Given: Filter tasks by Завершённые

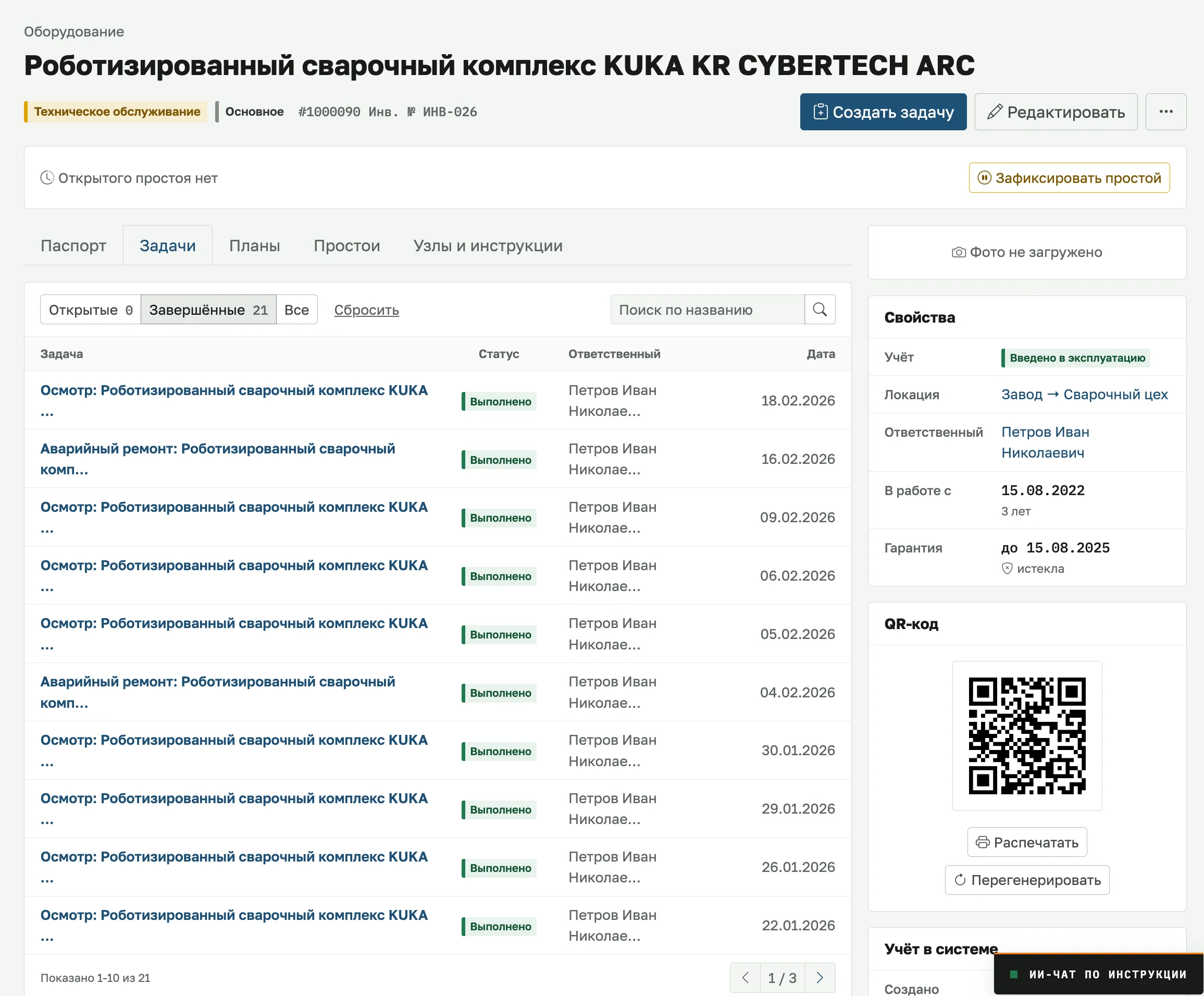Looking at the screenshot, I should click(x=209, y=310).
